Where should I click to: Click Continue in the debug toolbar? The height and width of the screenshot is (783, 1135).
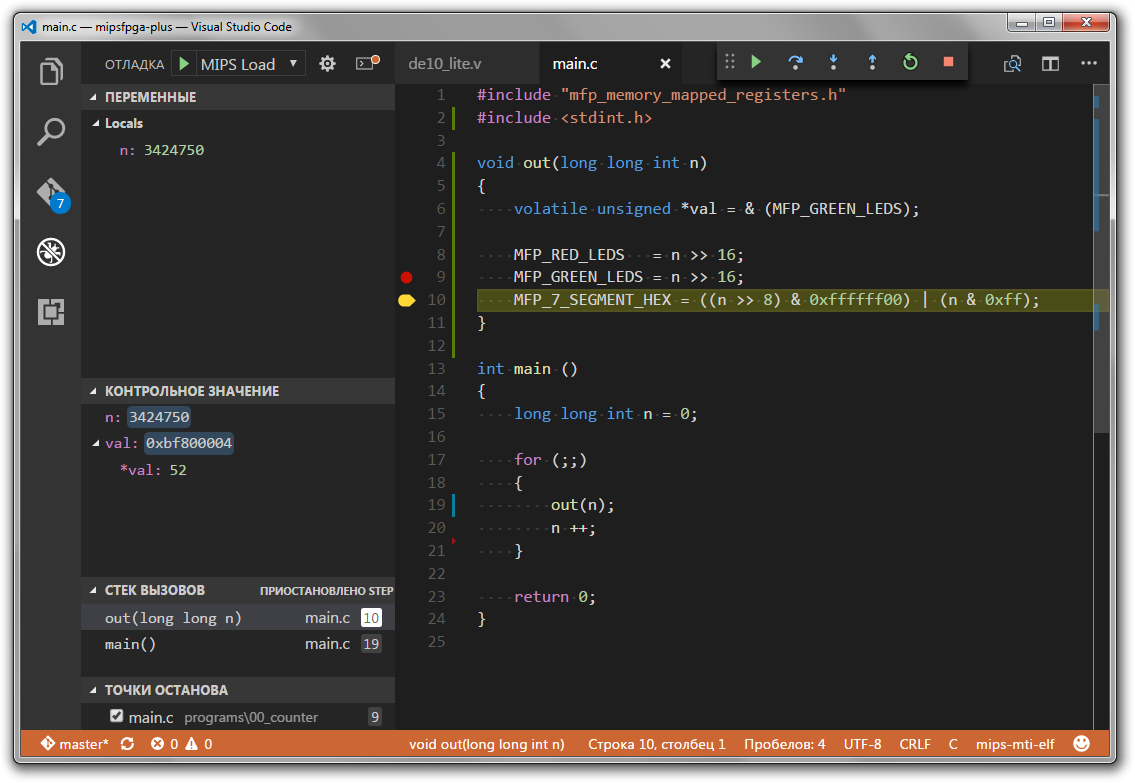click(x=756, y=63)
